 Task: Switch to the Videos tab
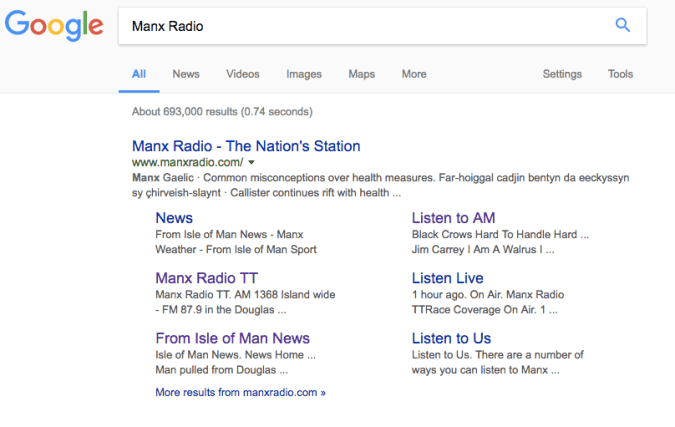(x=242, y=74)
